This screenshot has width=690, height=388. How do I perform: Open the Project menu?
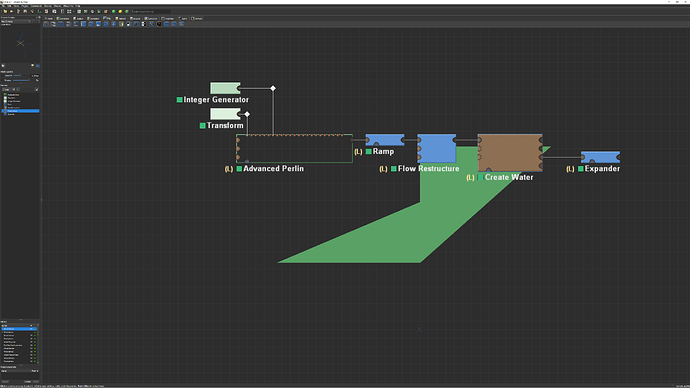click(25, 6)
